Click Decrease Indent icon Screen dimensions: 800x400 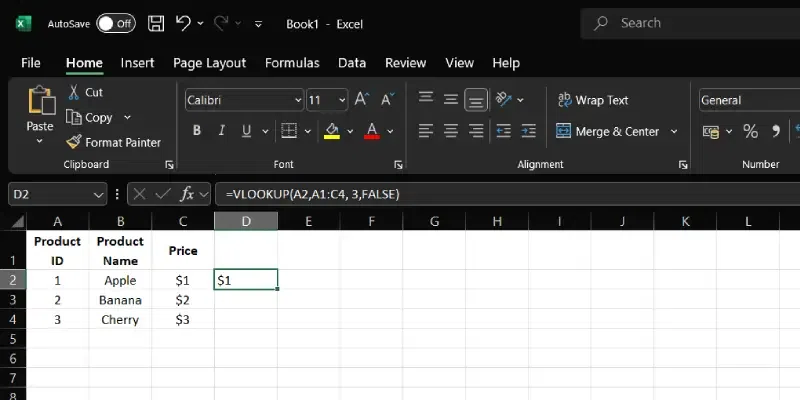pos(504,131)
